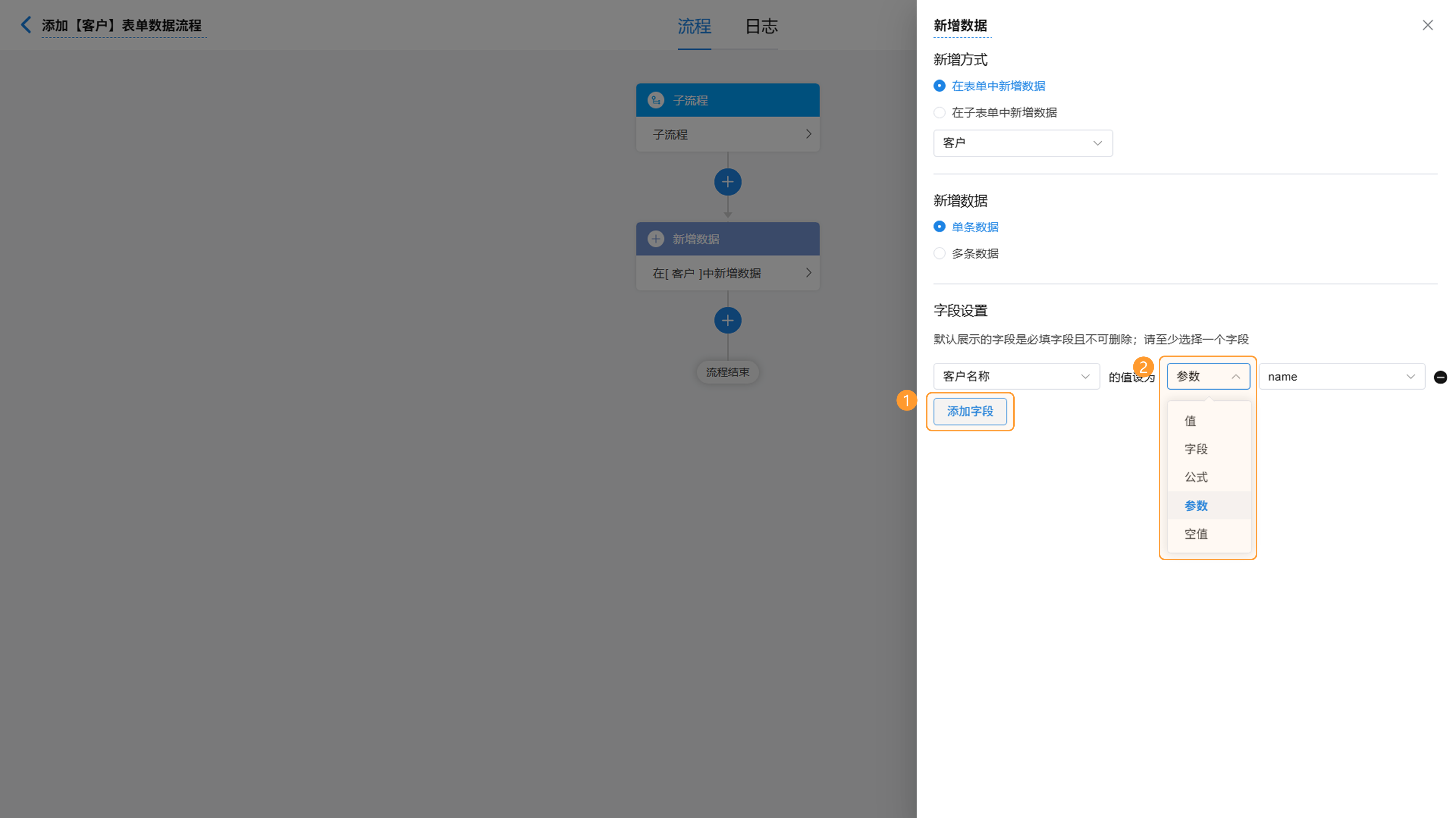Viewport: 1456px width, 818px height.
Task: Click the 新增数据 panel title
Action: [x=960, y=25]
